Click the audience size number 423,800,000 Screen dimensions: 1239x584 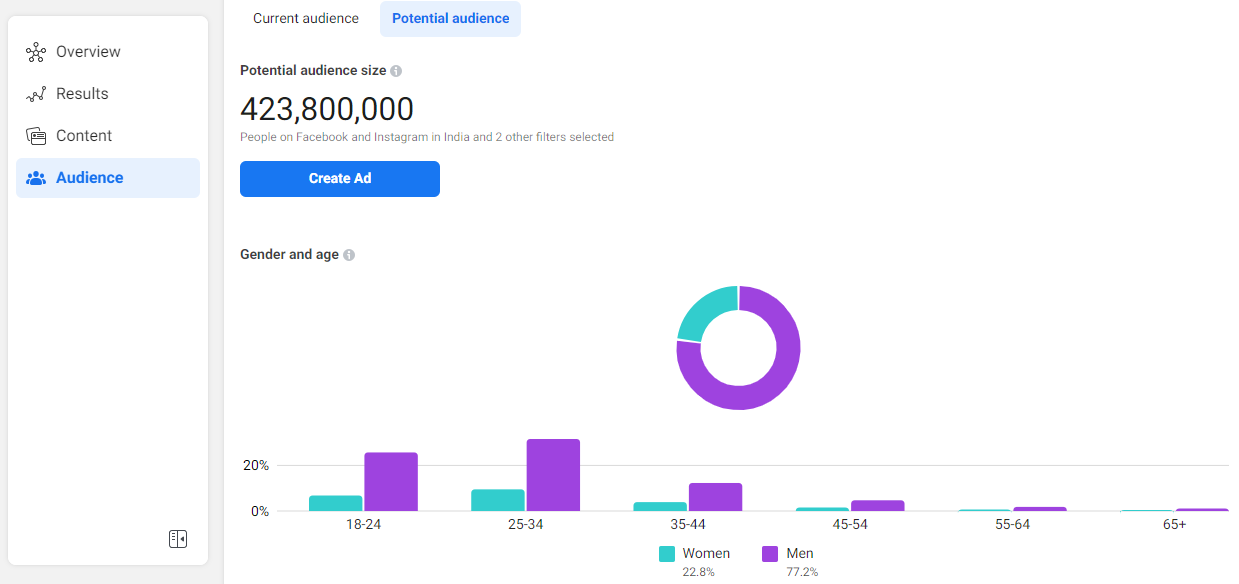(x=327, y=109)
